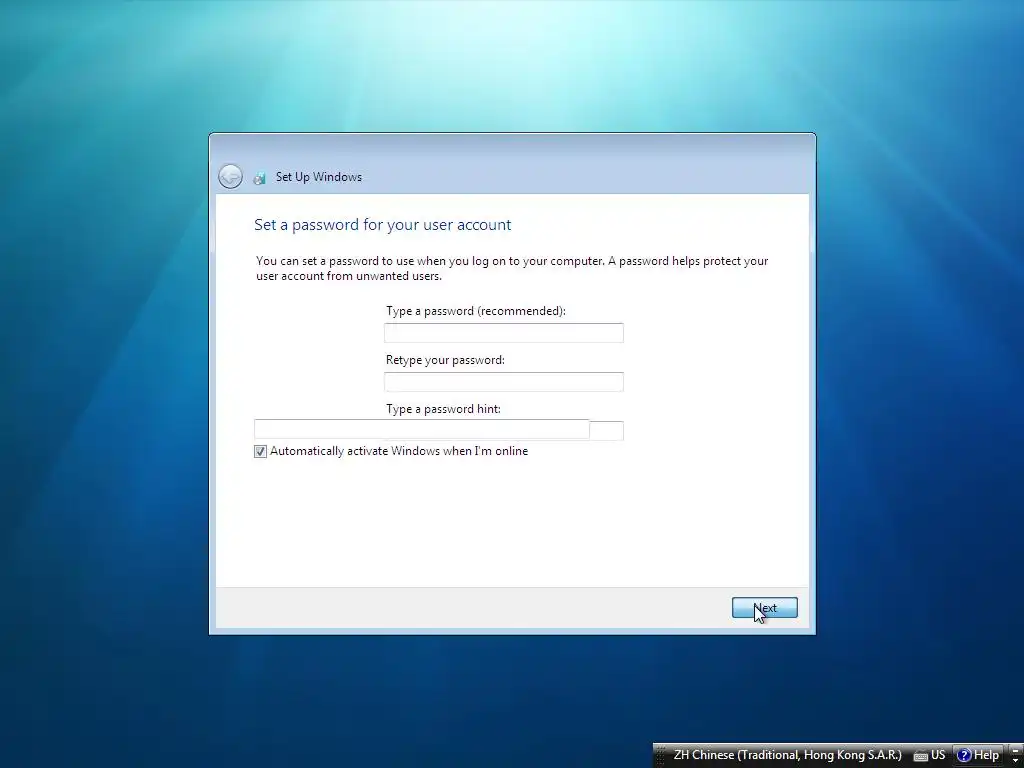Open the ZH Chinese input language selector
Viewport: 1024px width, 768px height.
point(787,755)
